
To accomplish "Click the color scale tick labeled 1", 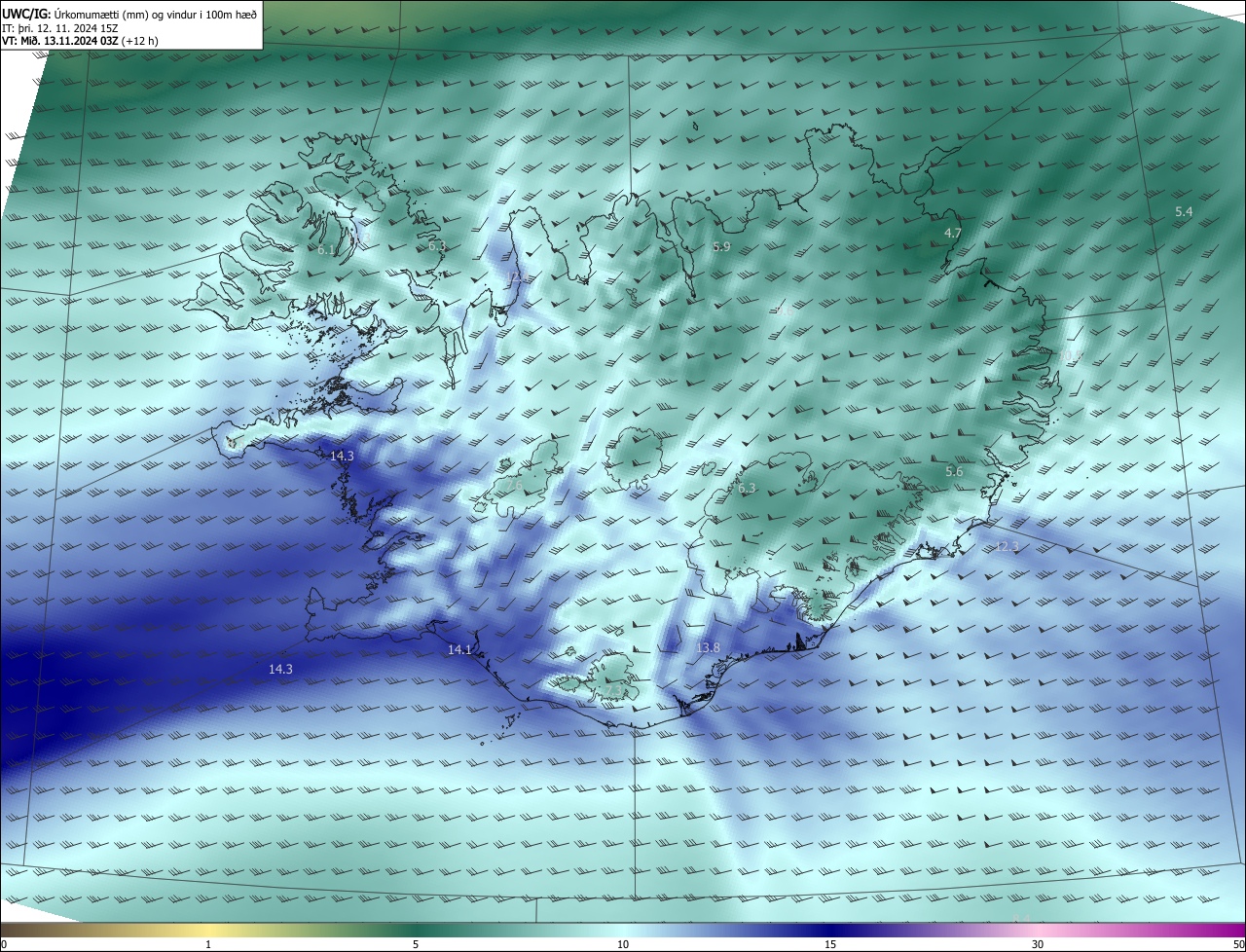I will (208, 944).
